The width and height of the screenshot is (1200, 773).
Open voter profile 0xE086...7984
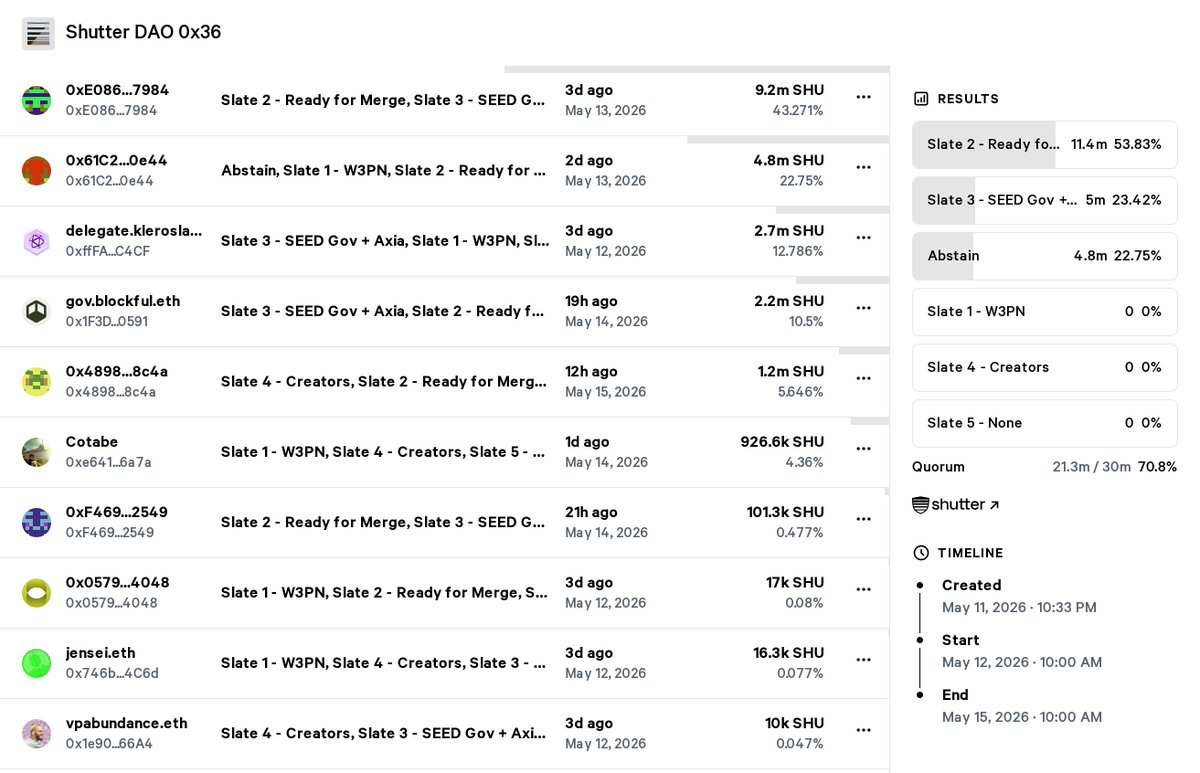point(117,90)
